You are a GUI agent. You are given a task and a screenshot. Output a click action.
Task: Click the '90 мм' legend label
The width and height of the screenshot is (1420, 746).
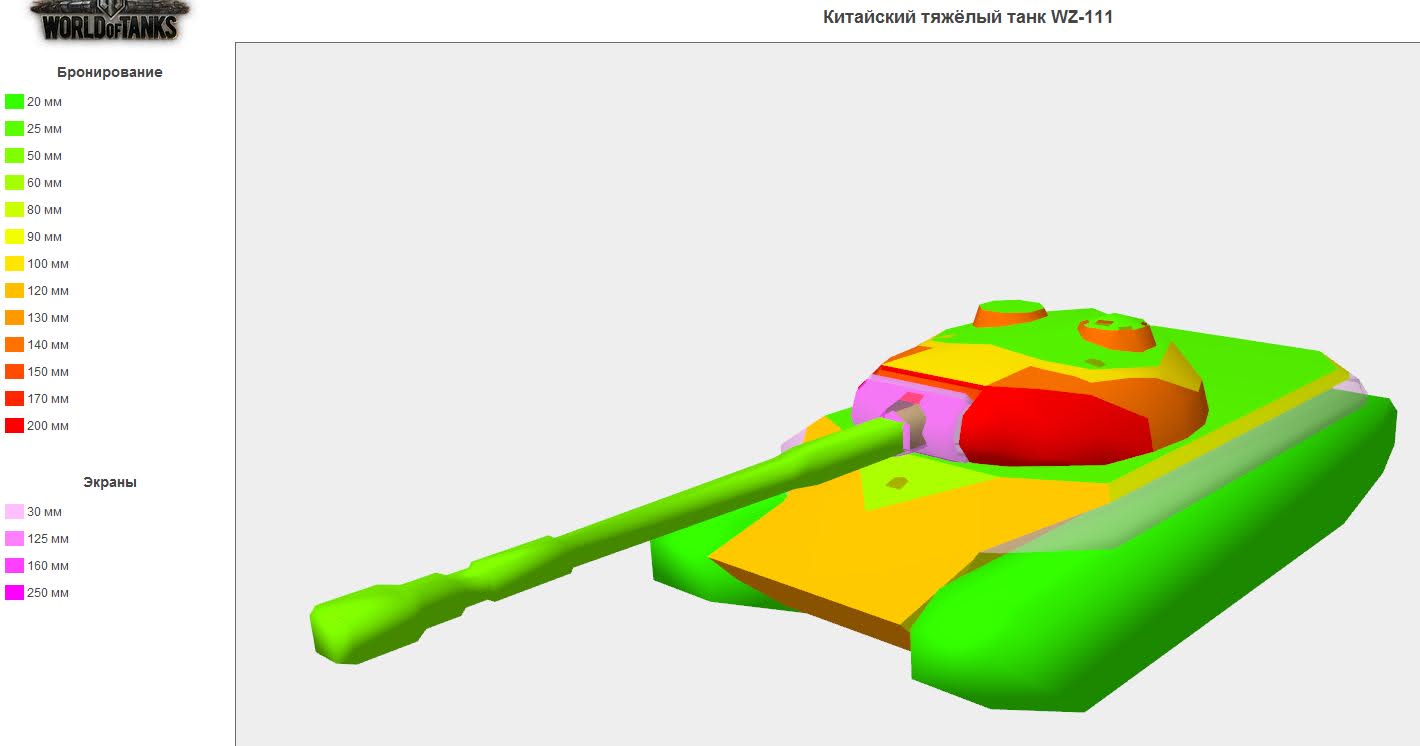(x=44, y=237)
